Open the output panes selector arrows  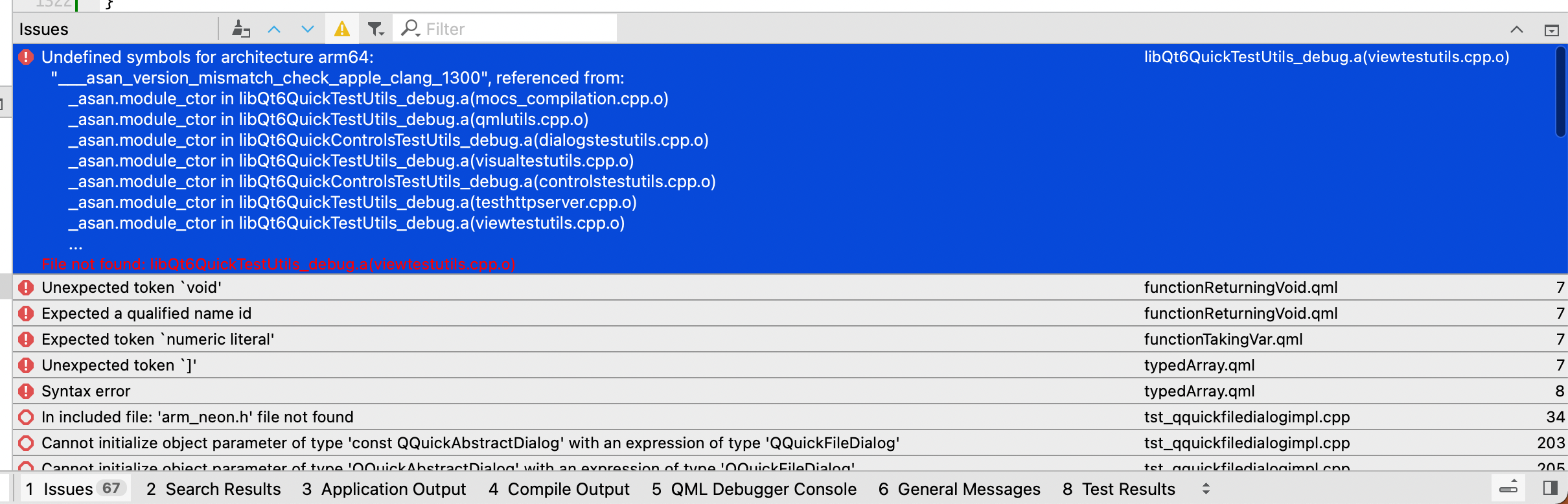pos(1206,489)
